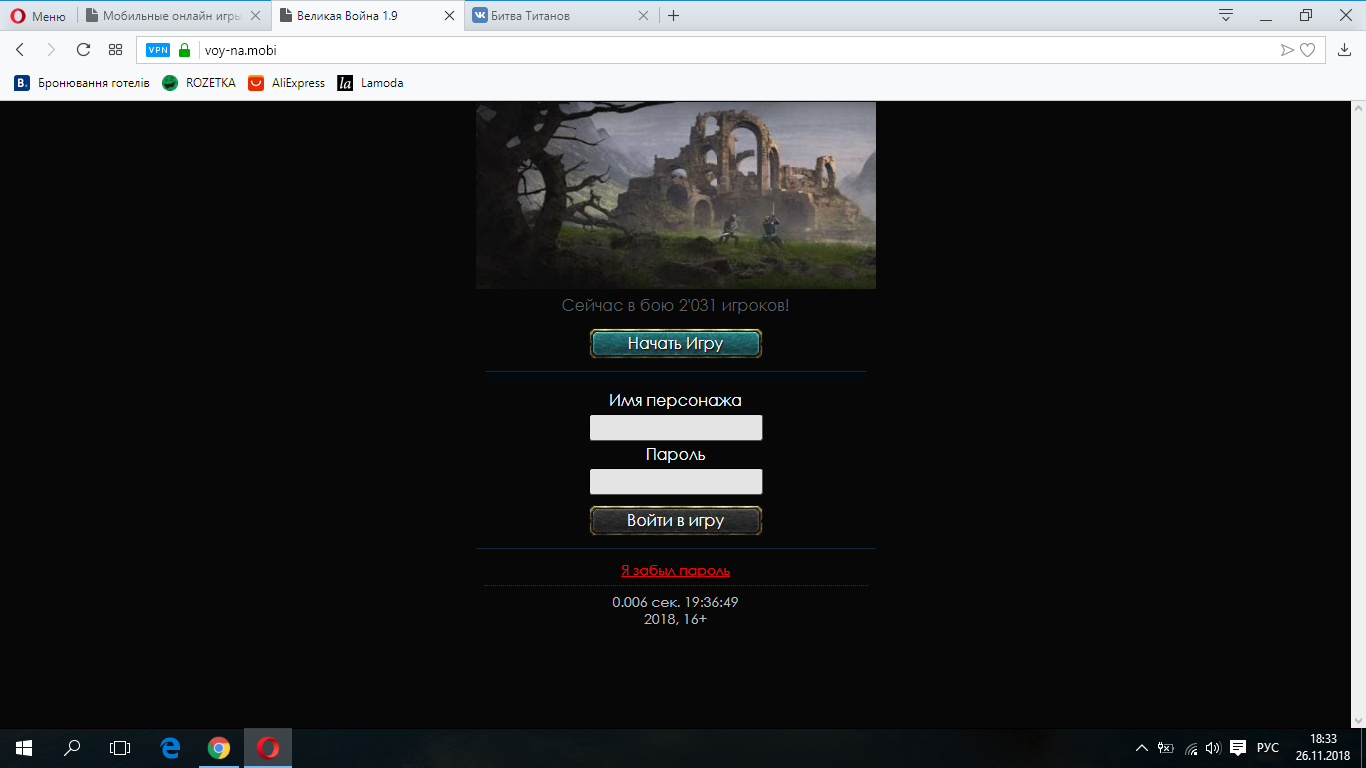The width and height of the screenshot is (1366, 768).
Task: Open the downloads arrow icon
Action: (x=1344, y=50)
